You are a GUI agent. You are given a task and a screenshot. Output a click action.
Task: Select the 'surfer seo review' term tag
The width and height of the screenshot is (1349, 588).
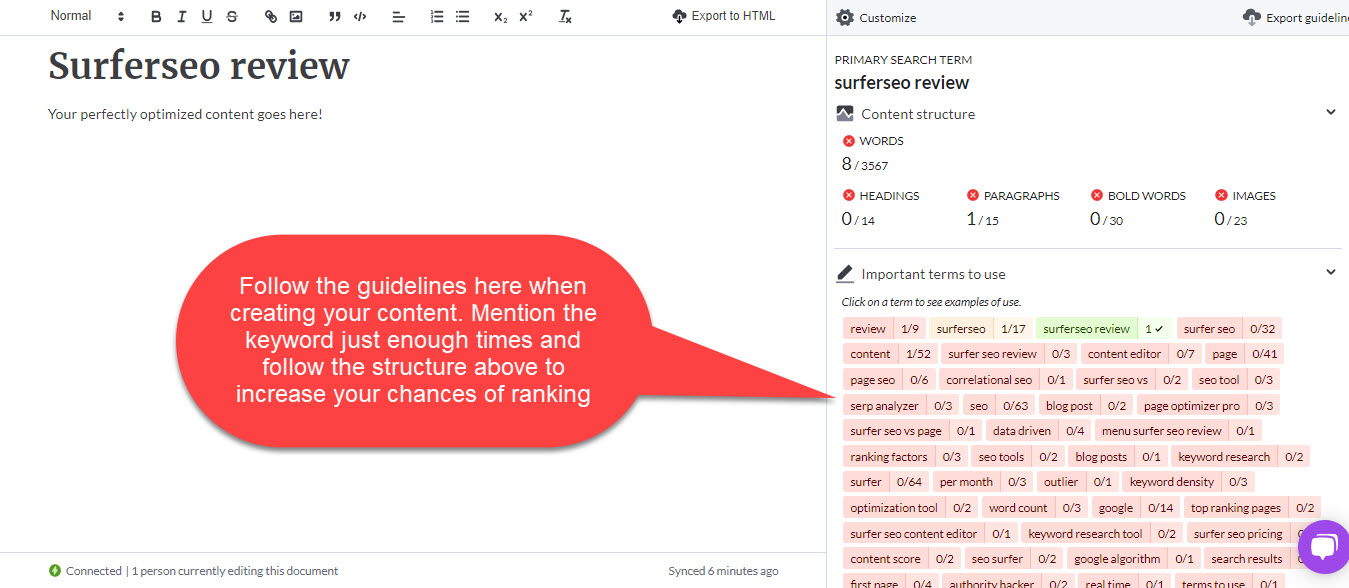pyautogui.click(x=1009, y=354)
